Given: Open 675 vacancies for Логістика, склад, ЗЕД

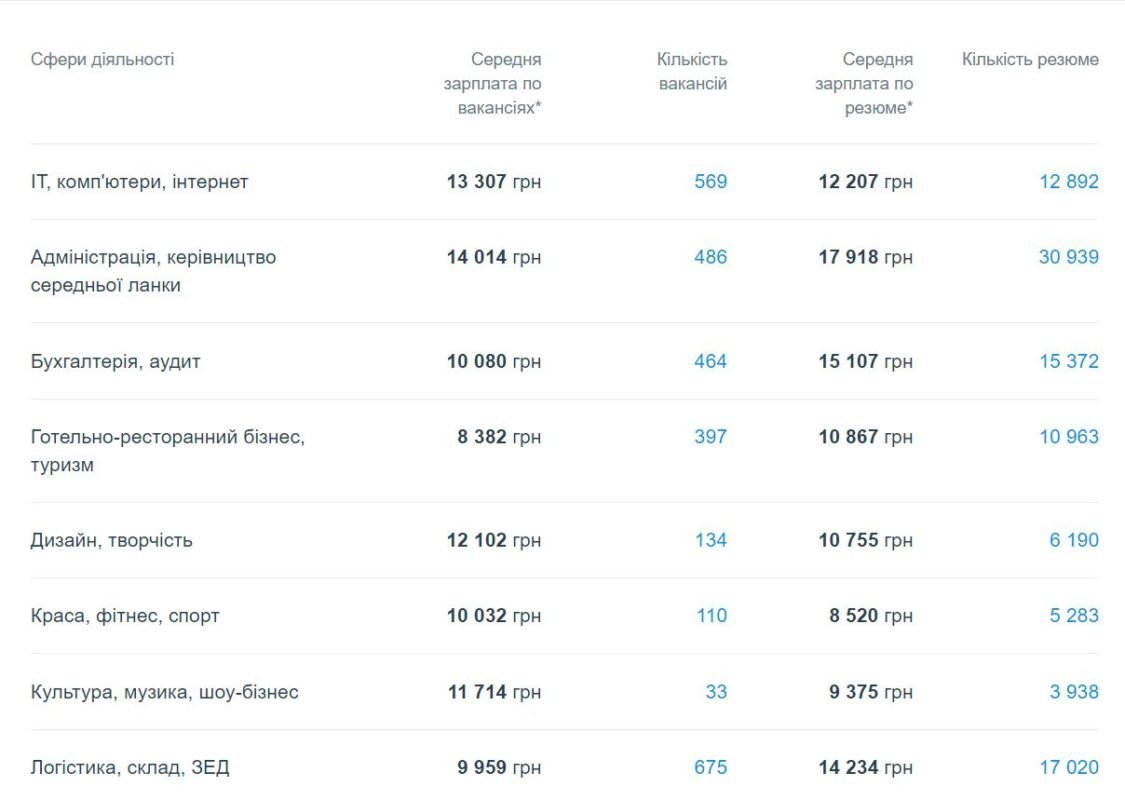Looking at the screenshot, I should pos(710,768).
